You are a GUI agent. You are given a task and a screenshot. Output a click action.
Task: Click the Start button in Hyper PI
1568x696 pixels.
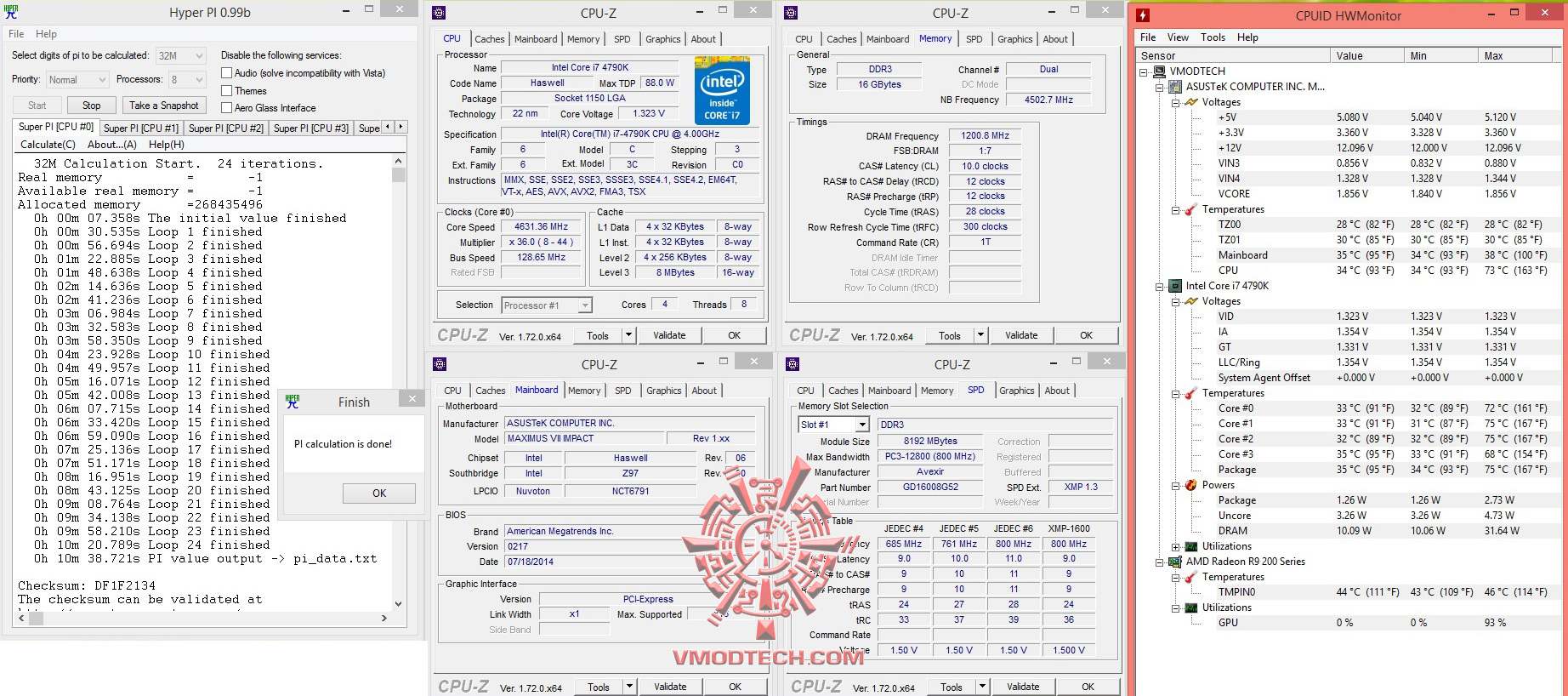point(37,106)
